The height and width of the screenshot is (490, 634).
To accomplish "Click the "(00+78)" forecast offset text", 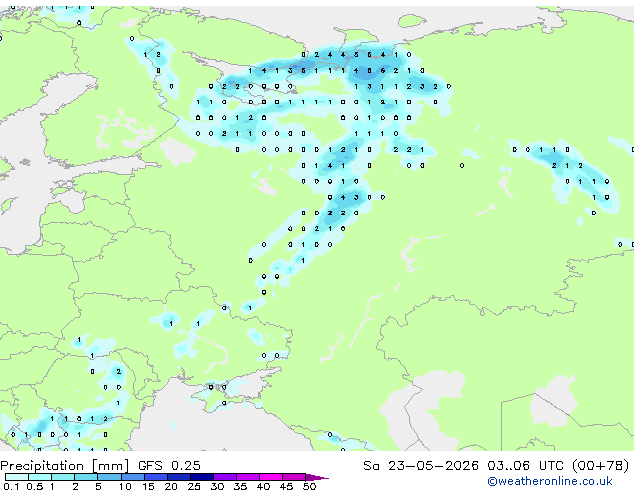I will [601, 466].
